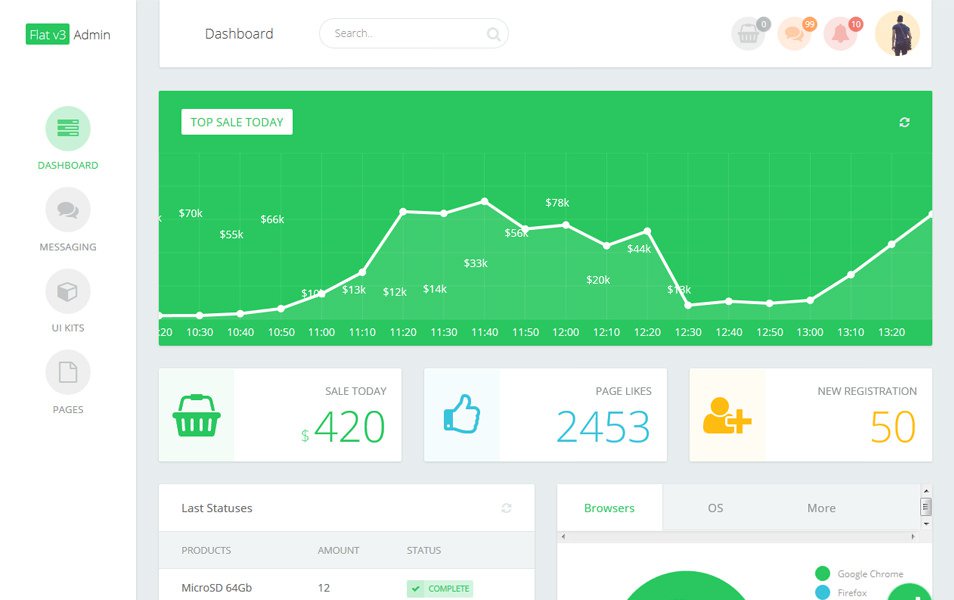Click the Flat v3 Admin logo
This screenshot has height=600, width=954.
click(x=68, y=34)
